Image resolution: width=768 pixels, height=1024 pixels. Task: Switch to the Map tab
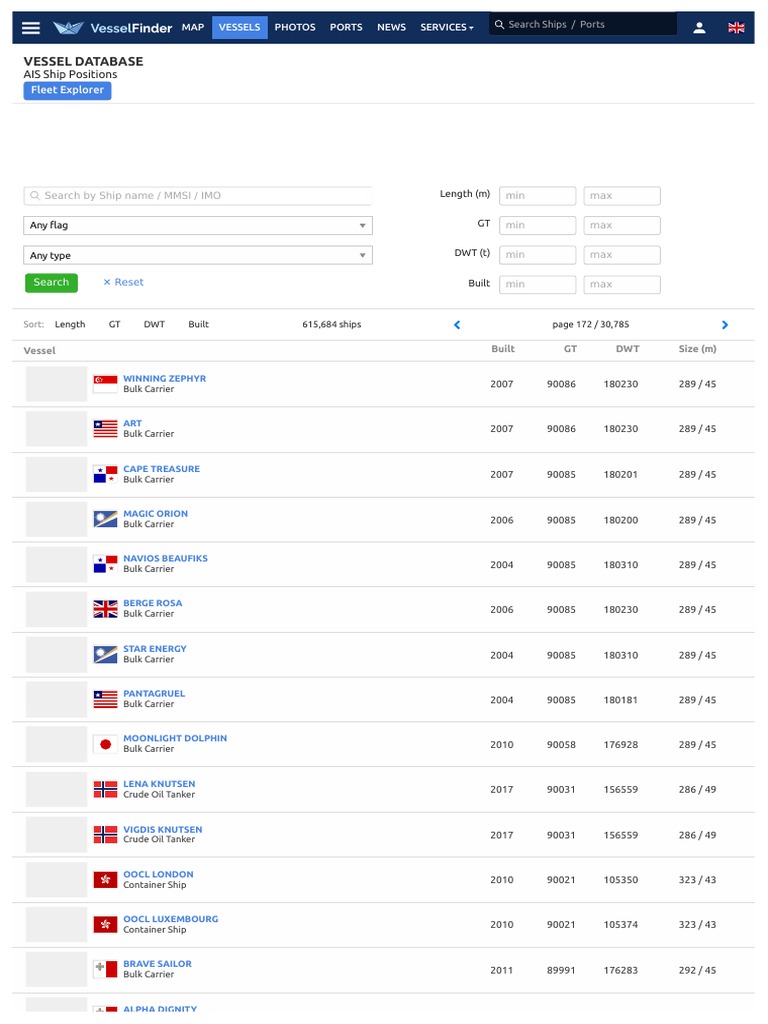pos(193,27)
